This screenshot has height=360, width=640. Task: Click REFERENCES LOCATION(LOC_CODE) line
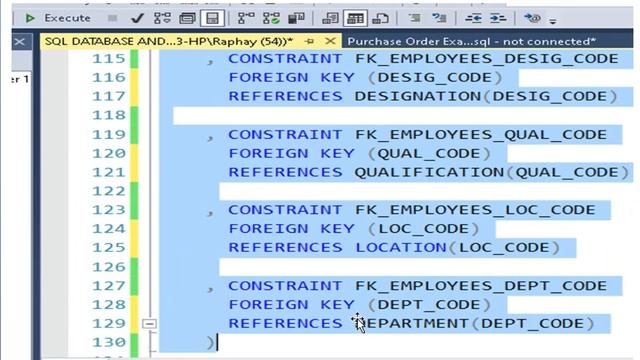coord(394,248)
